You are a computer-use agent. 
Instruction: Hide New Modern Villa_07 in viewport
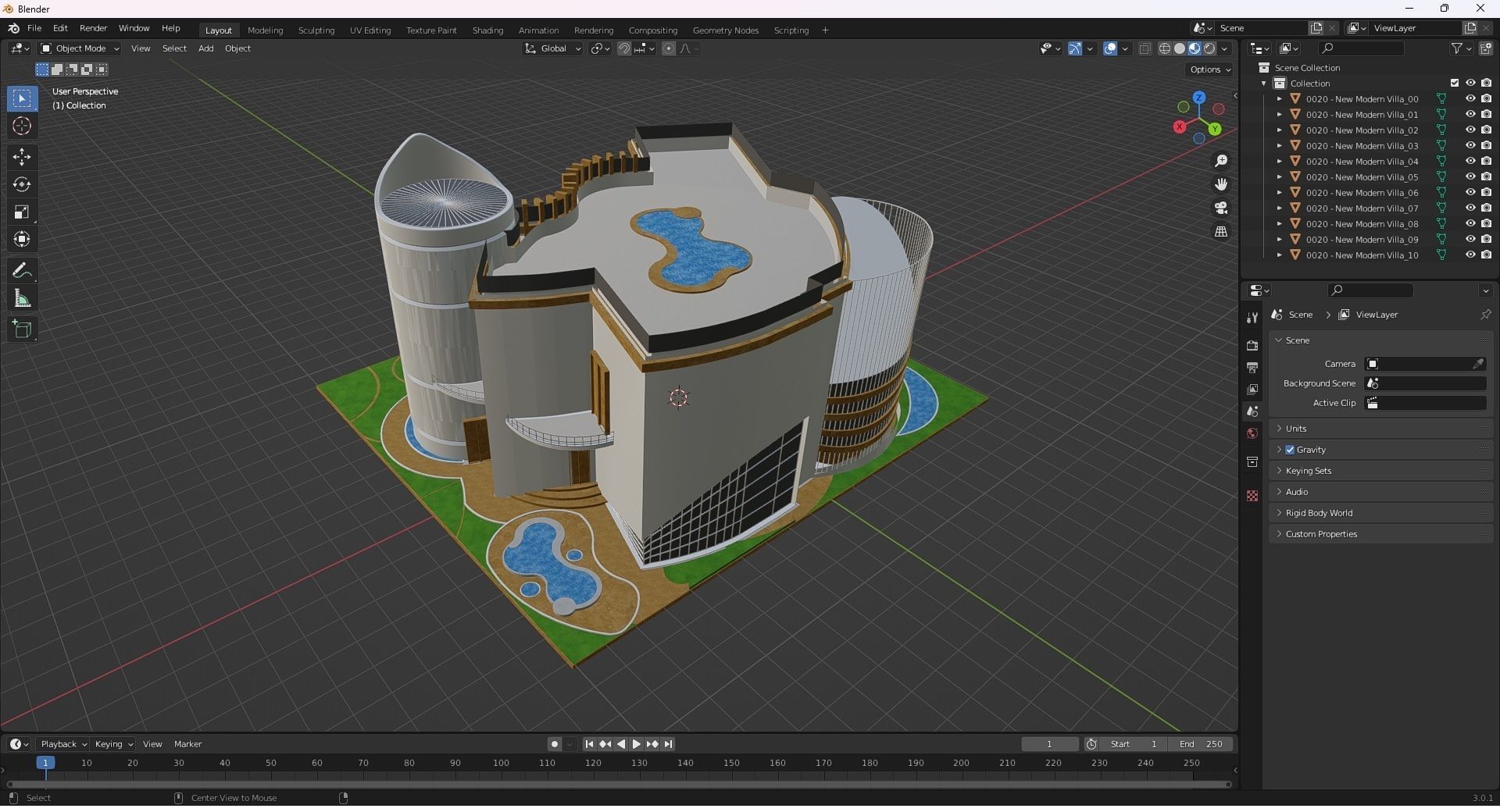(1470, 208)
